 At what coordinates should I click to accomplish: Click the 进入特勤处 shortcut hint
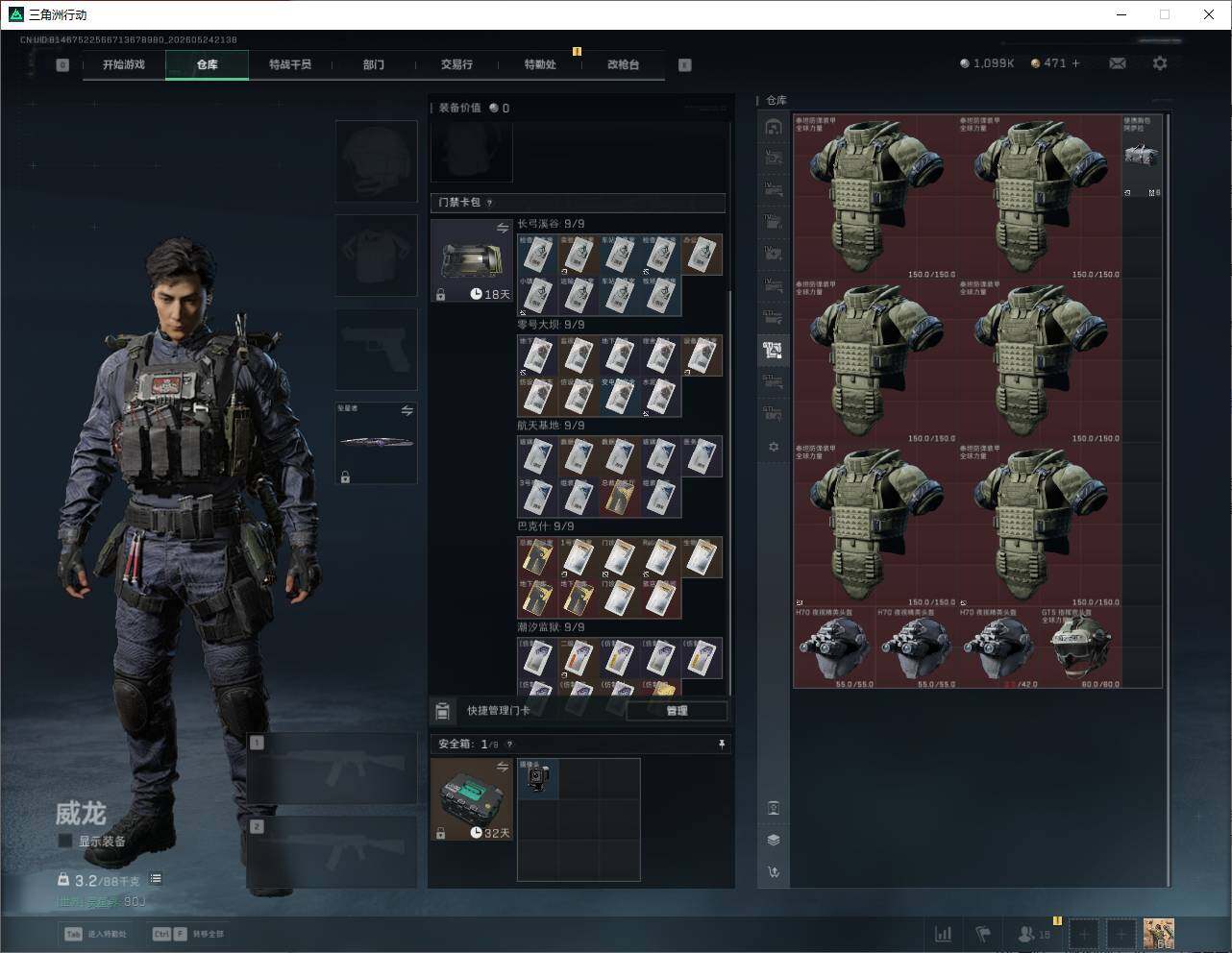point(95,934)
